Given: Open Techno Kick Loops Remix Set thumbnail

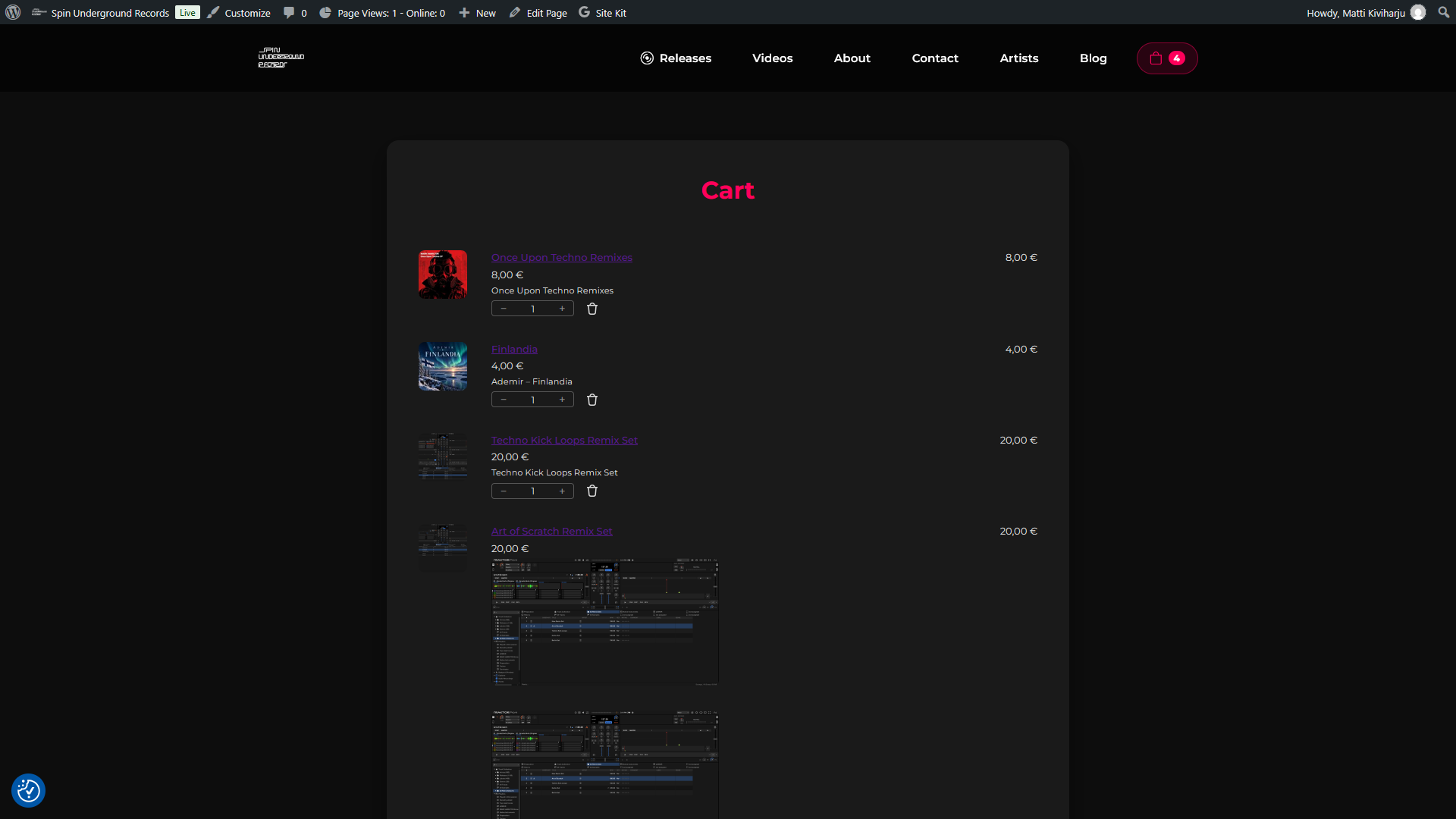Looking at the screenshot, I should pyautogui.click(x=443, y=457).
